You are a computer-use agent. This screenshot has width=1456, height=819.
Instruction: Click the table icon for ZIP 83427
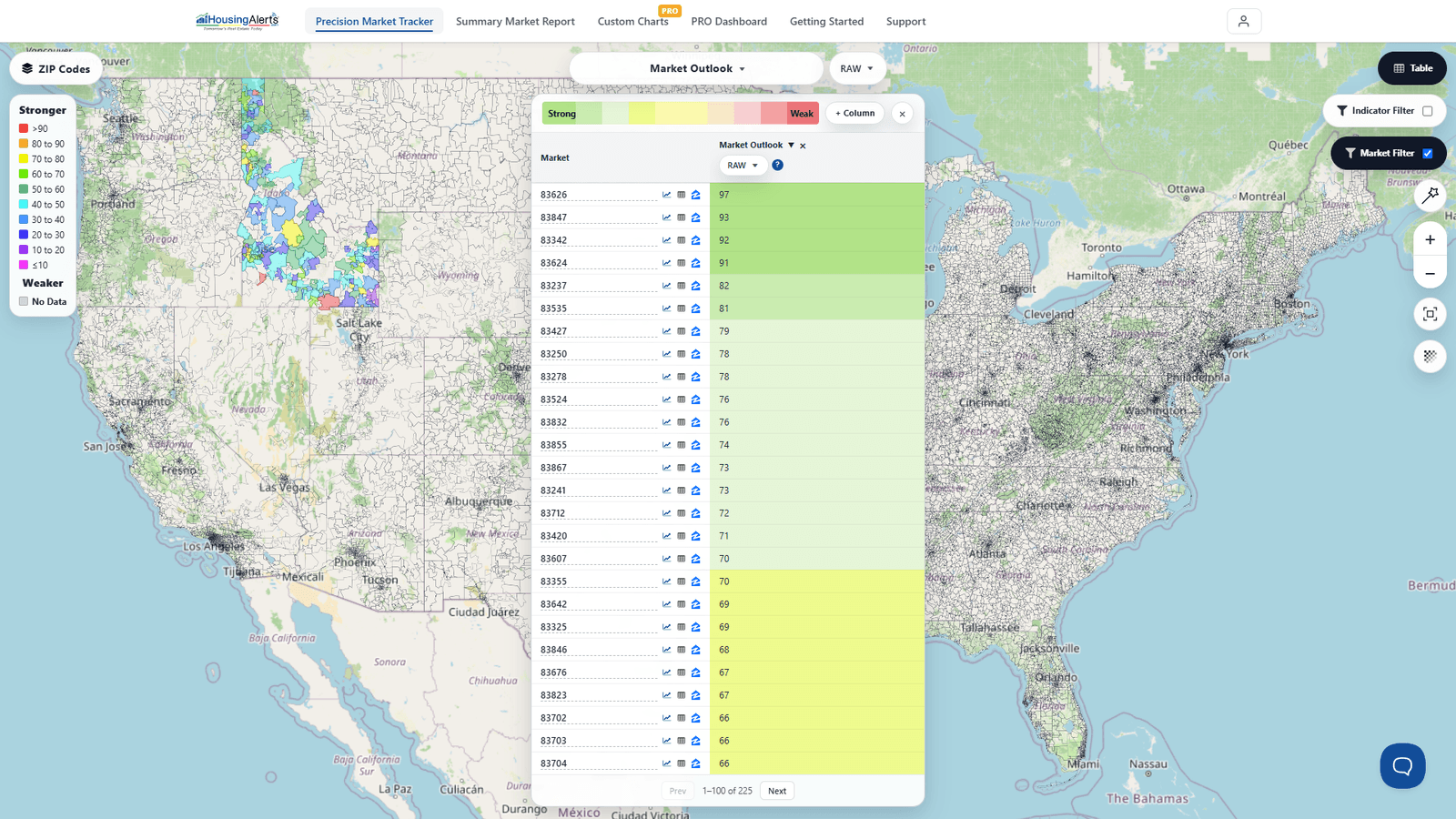pyautogui.click(x=681, y=331)
